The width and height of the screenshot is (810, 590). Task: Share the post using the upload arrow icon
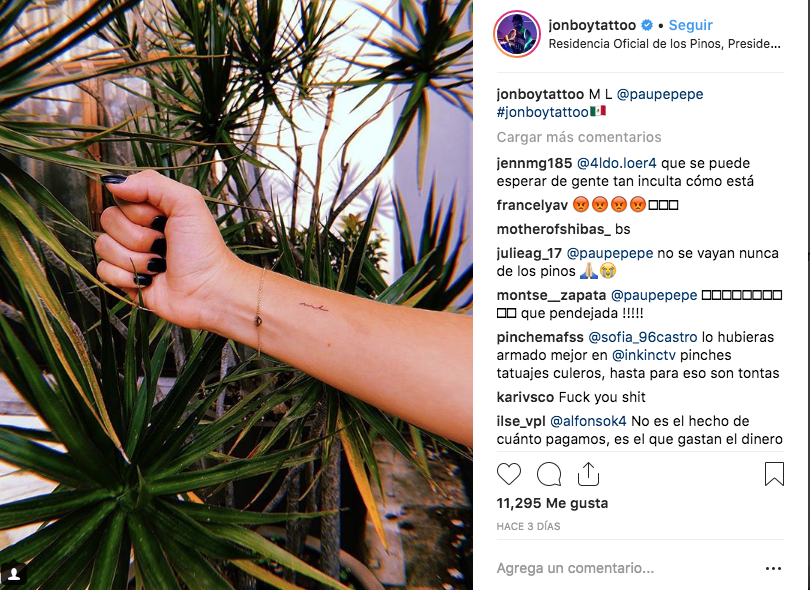(x=588, y=474)
